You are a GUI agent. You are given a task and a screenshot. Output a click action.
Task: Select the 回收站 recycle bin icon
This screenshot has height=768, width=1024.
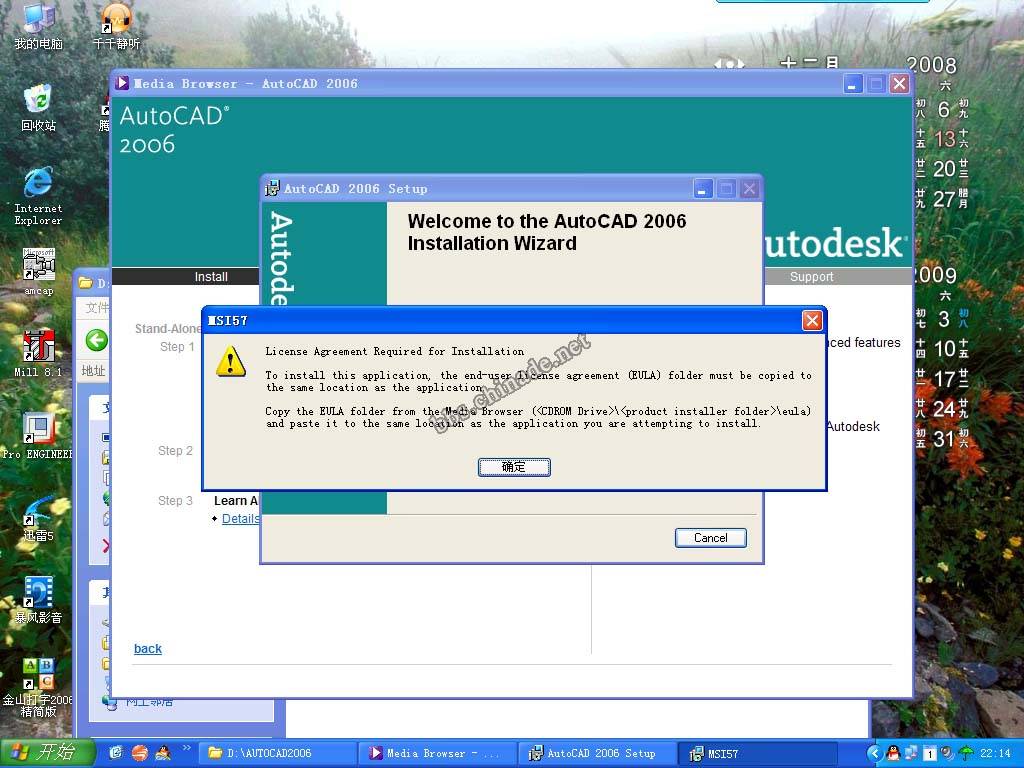[38, 108]
